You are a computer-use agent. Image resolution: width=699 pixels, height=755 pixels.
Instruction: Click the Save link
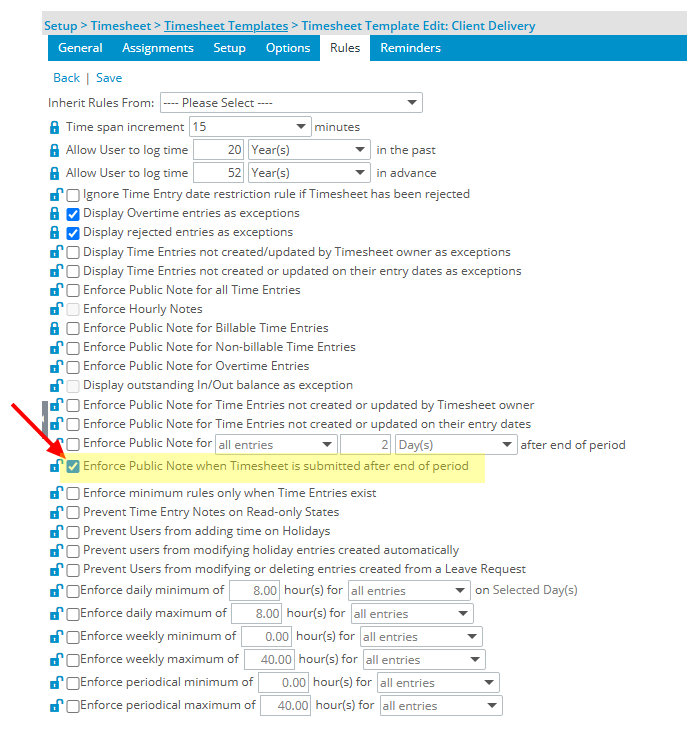point(109,78)
